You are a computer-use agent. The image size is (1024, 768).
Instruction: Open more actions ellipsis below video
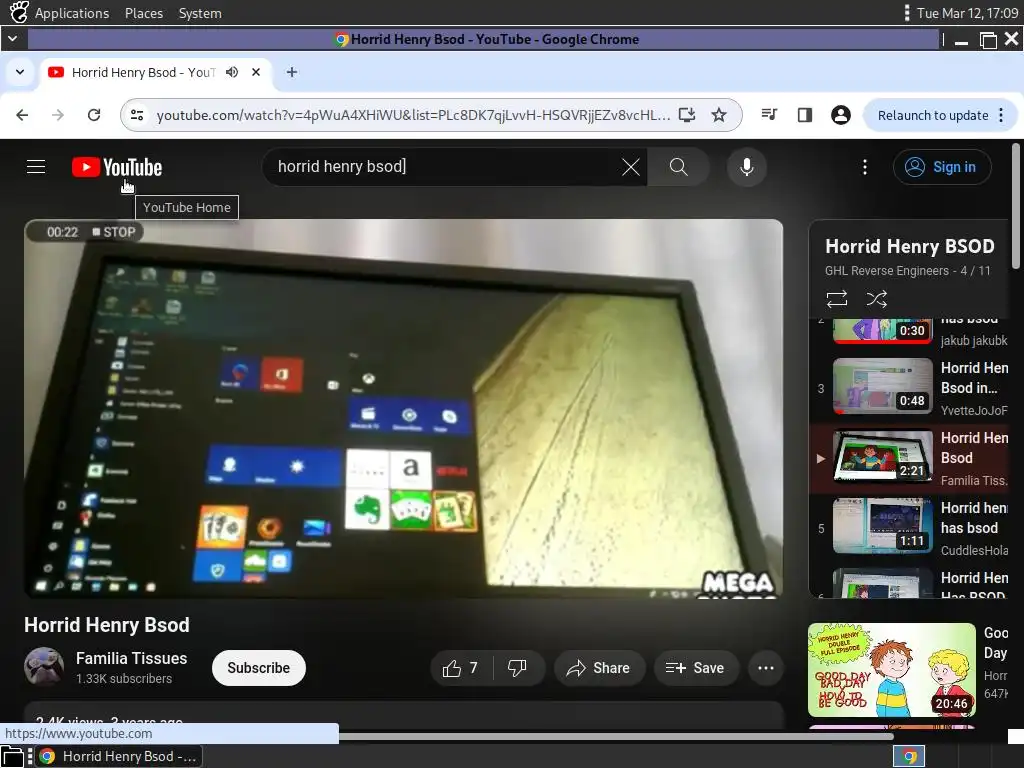pyautogui.click(x=765, y=668)
